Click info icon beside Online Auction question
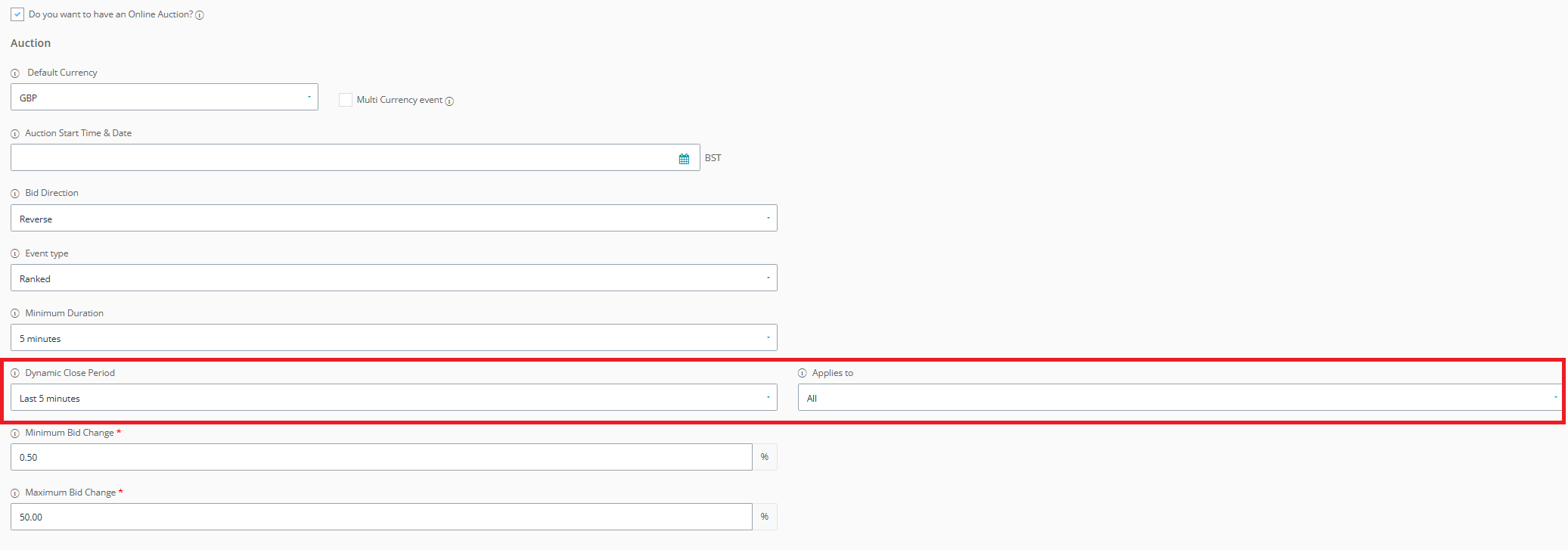Image resolution: width=1568 pixels, height=550 pixels. click(x=200, y=15)
